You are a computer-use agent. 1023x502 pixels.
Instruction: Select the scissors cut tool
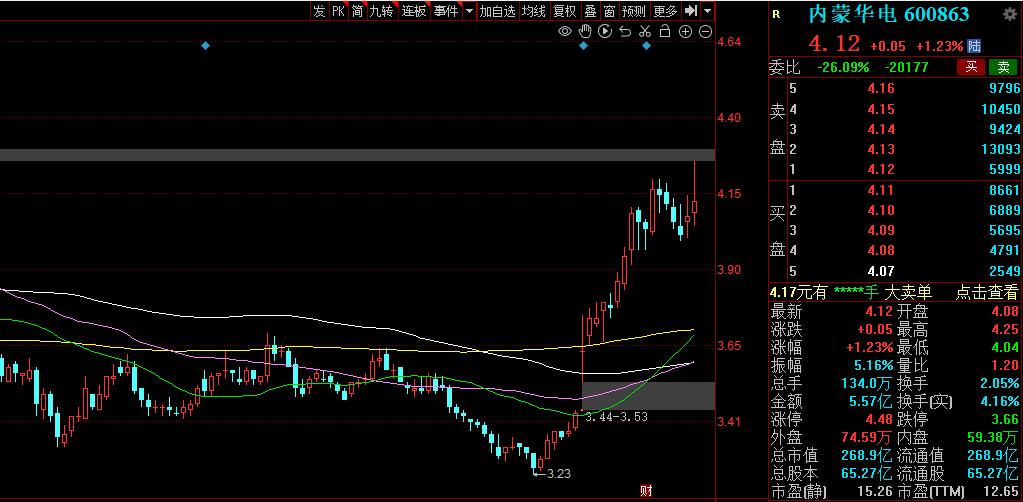(x=645, y=32)
